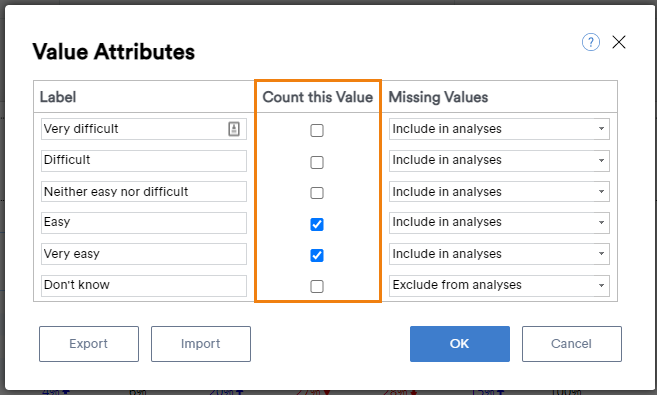Image resolution: width=657 pixels, height=395 pixels.
Task: Click the Count this Value column header
Action: 318,97
